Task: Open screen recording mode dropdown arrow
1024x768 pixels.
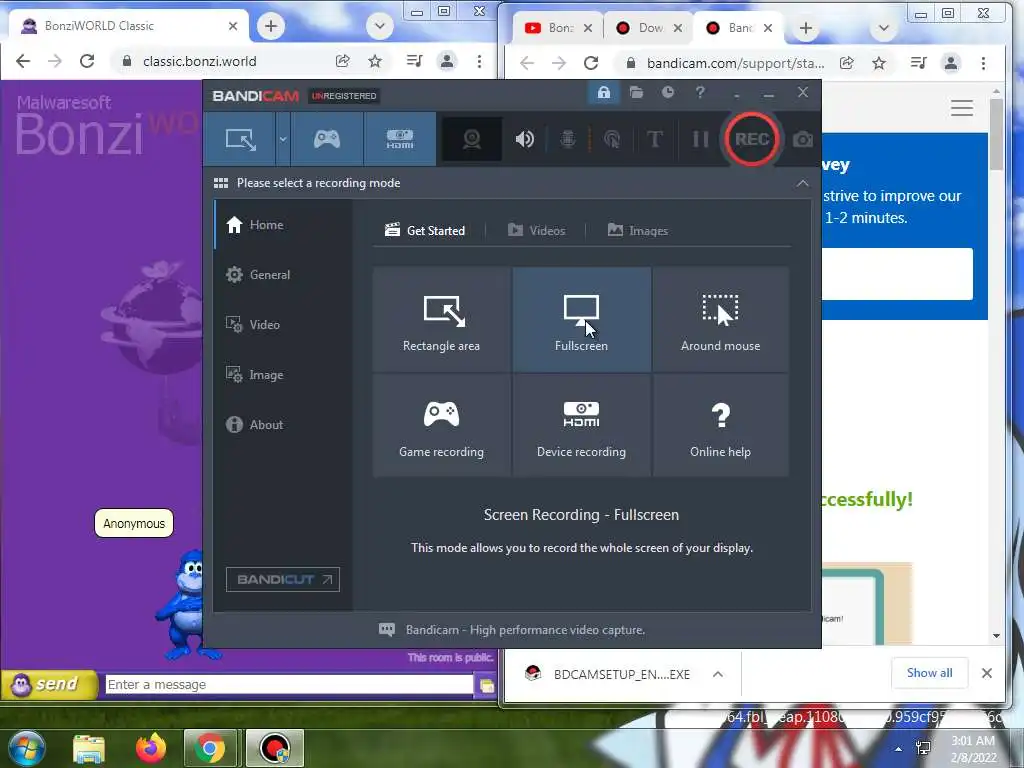Action: [x=283, y=139]
